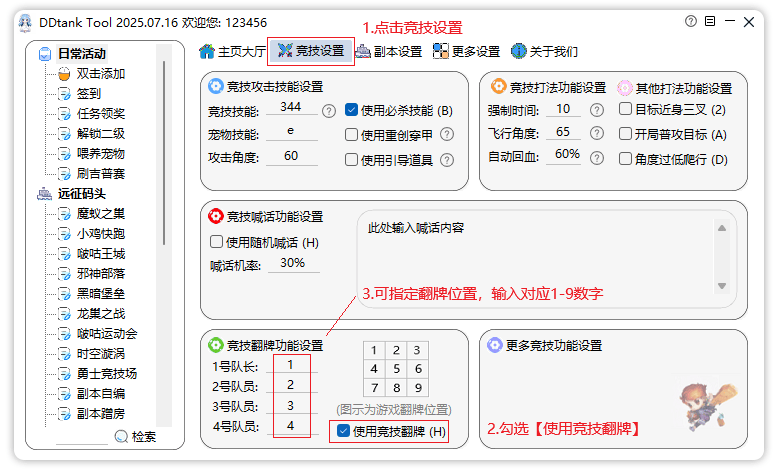This screenshot has height=473, width=777.
Task: Click the help icon beside 飞行角度
Action: 597,133
